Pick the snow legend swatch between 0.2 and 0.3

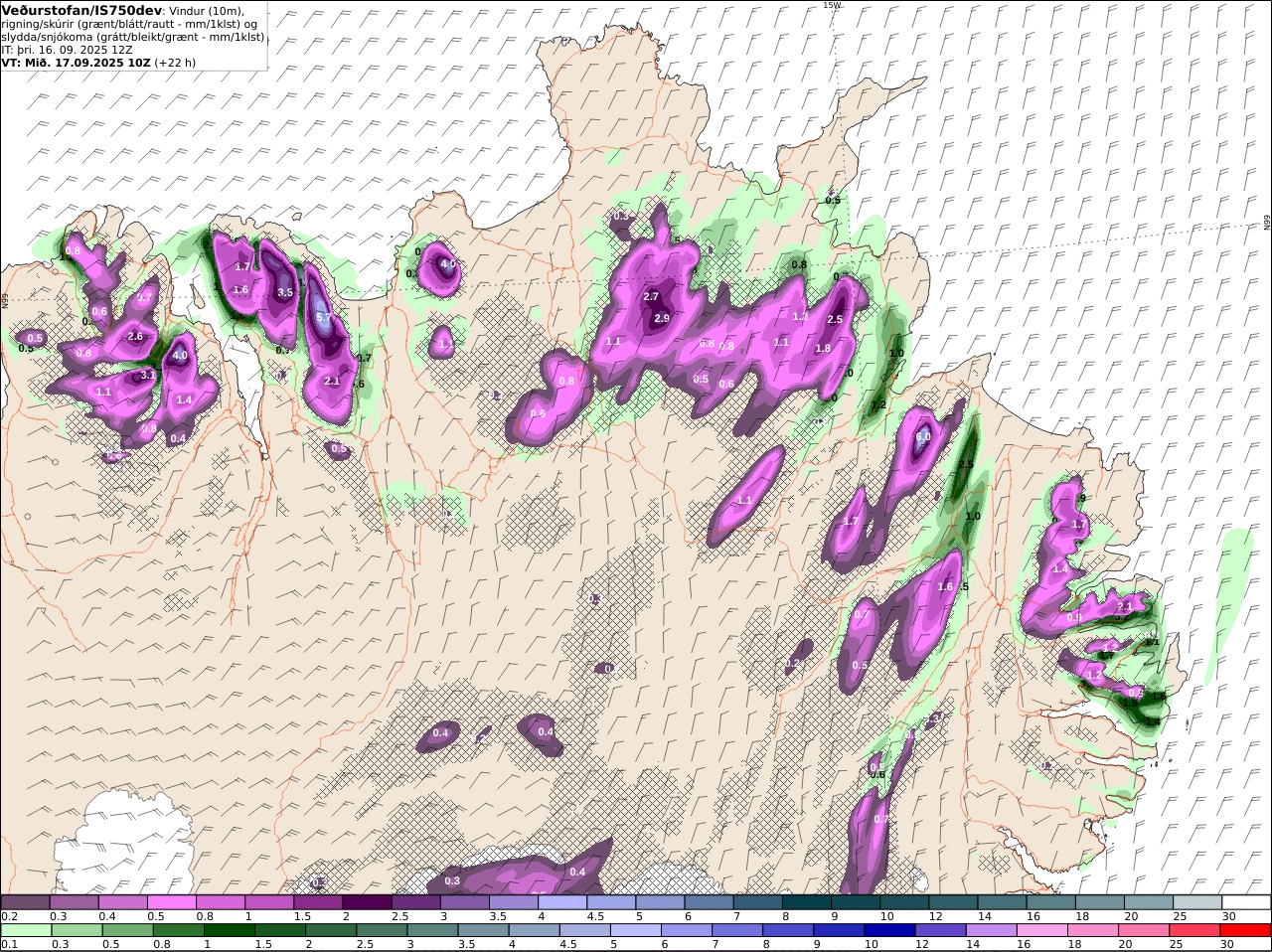point(25,901)
